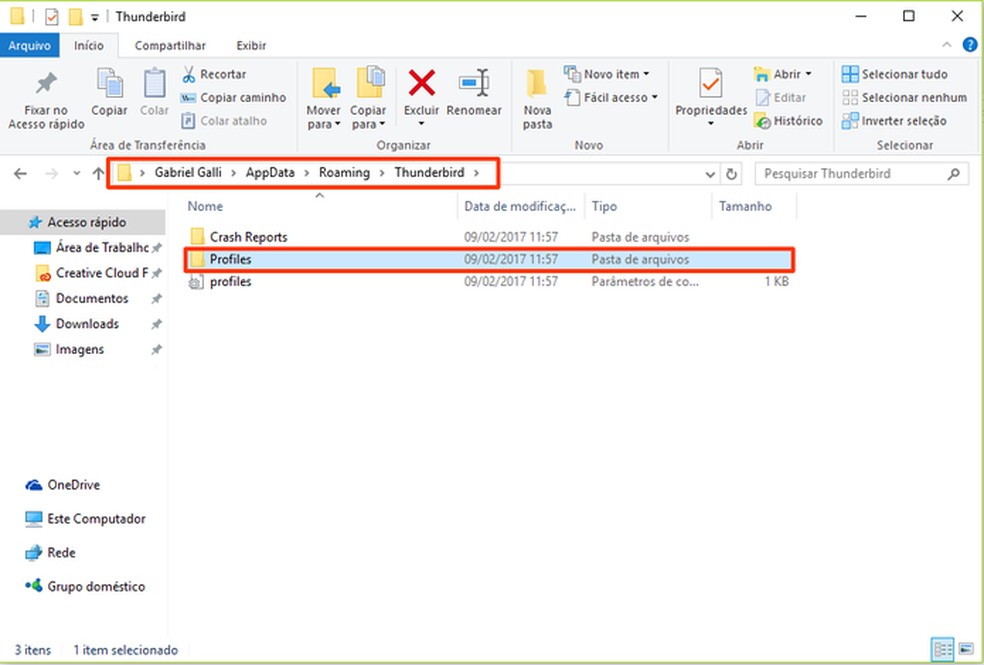Open quick access toolbar customize dropdown
This screenshot has width=984, height=665.
click(x=95, y=18)
